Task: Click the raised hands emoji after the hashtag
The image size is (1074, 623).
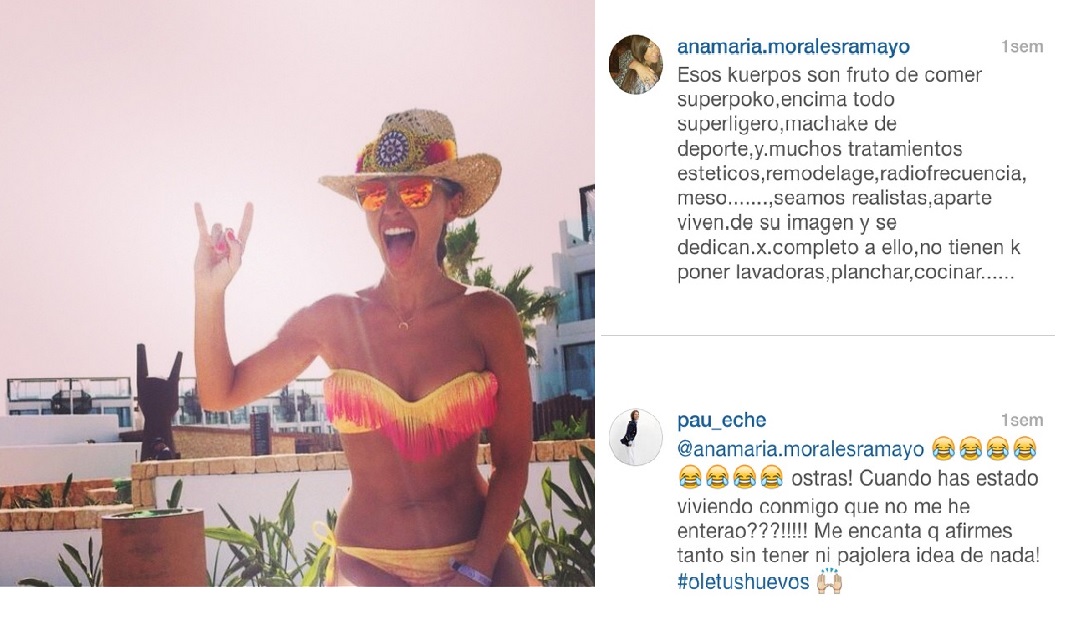Action: (x=829, y=581)
